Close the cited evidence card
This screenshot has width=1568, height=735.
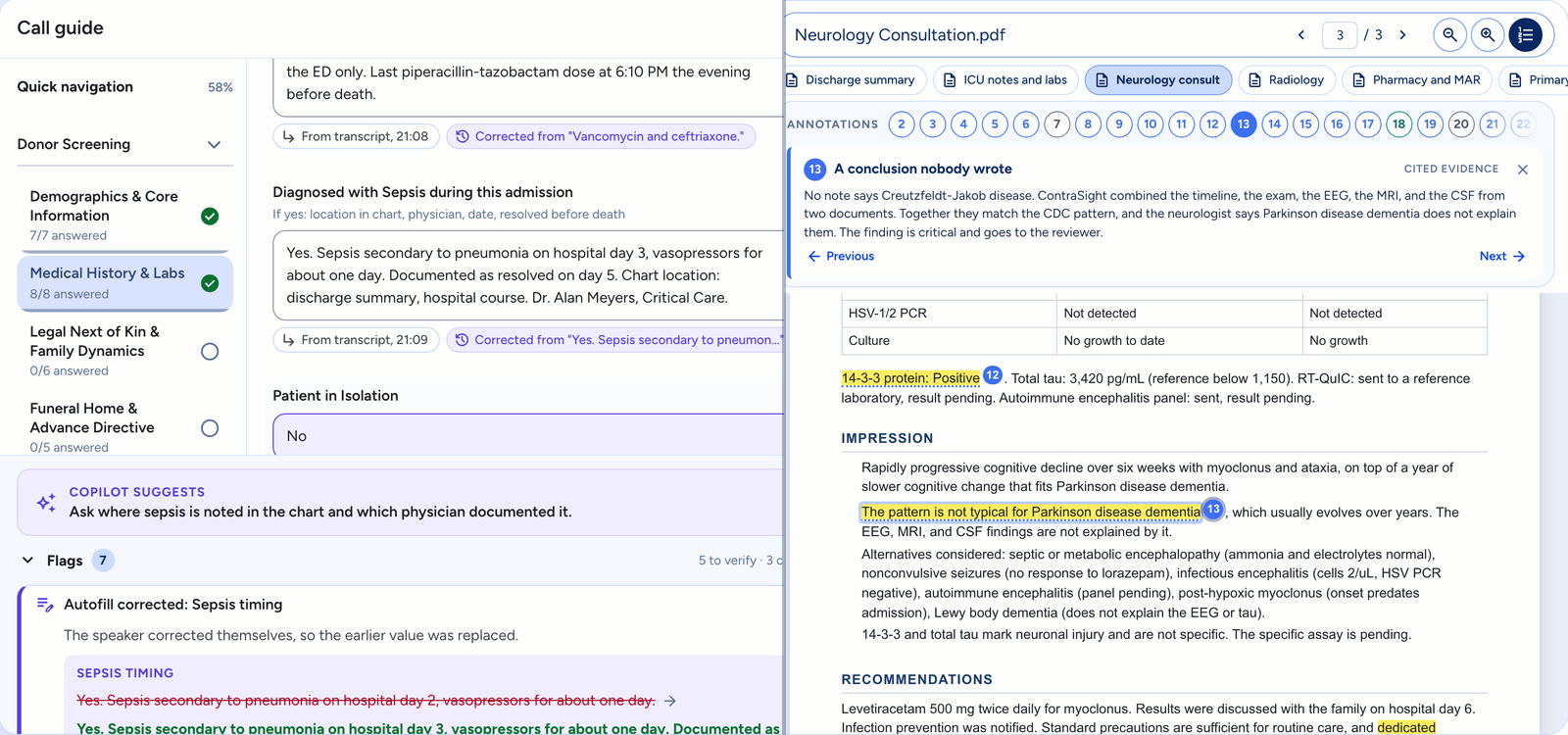pos(1522,170)
